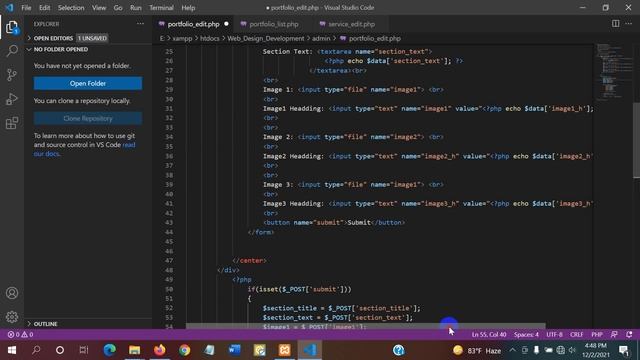Open the clock showing 4:48 PM
This screenshot has width=640, height=360.
click(596, 350)
